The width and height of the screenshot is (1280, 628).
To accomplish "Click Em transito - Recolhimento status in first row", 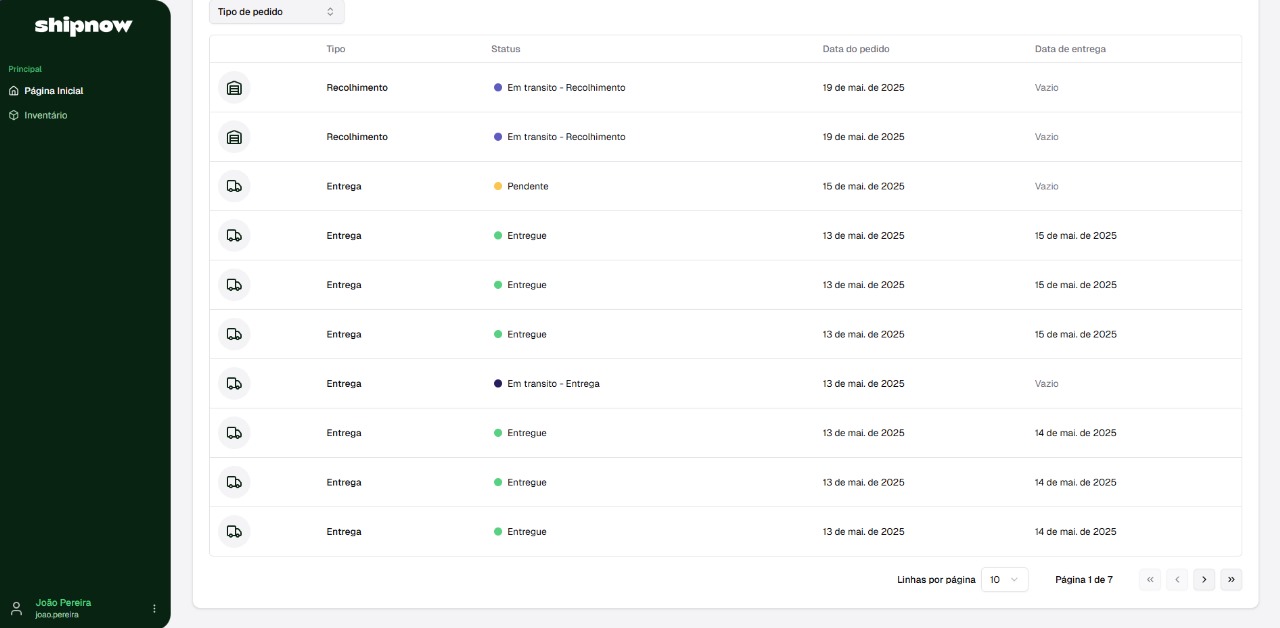I will 566,88.
